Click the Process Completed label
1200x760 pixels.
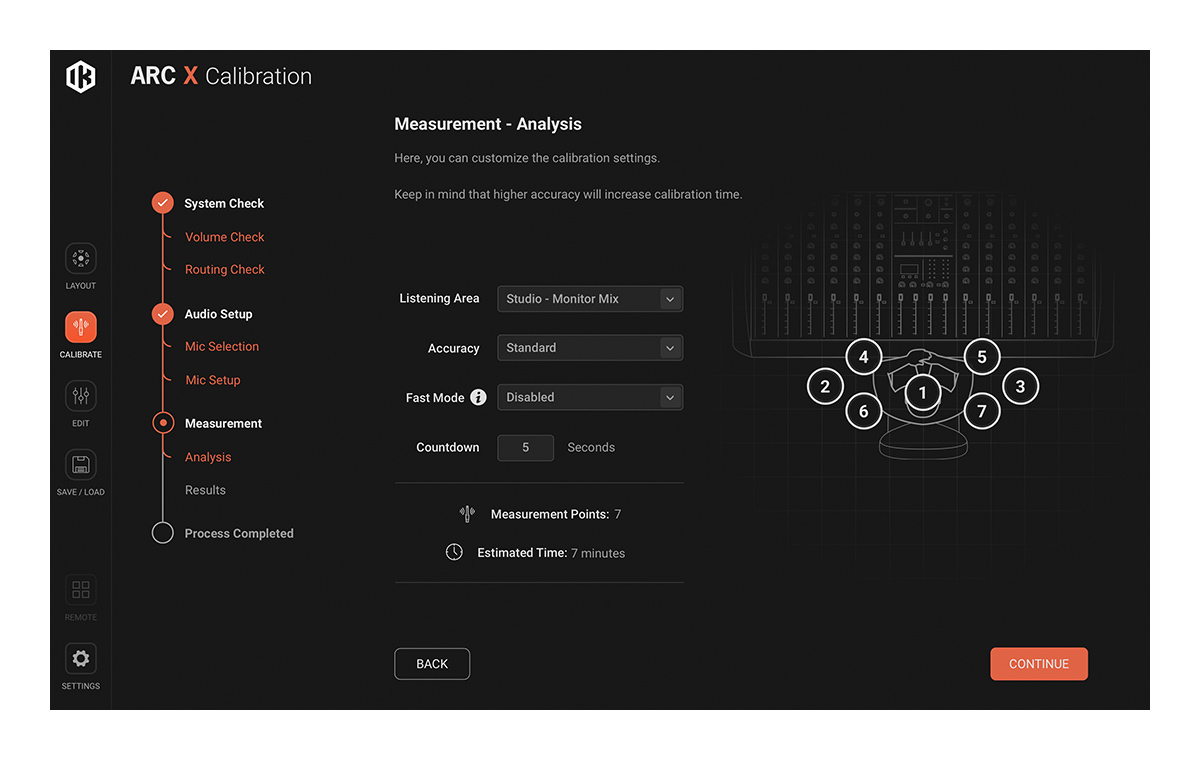239,533
